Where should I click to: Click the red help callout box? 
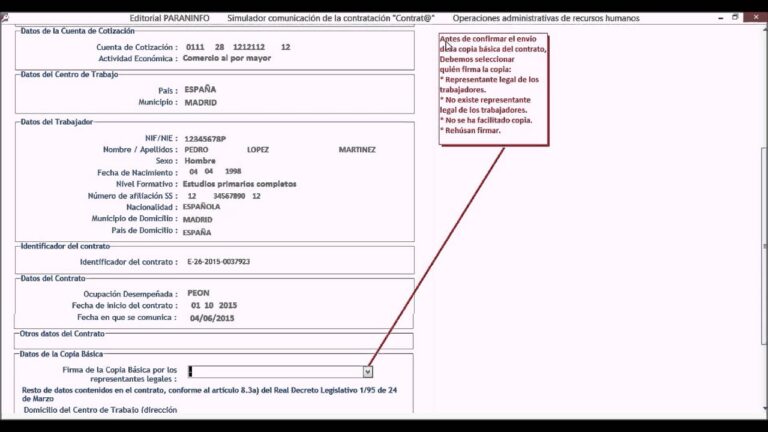(x=494, y=88)
